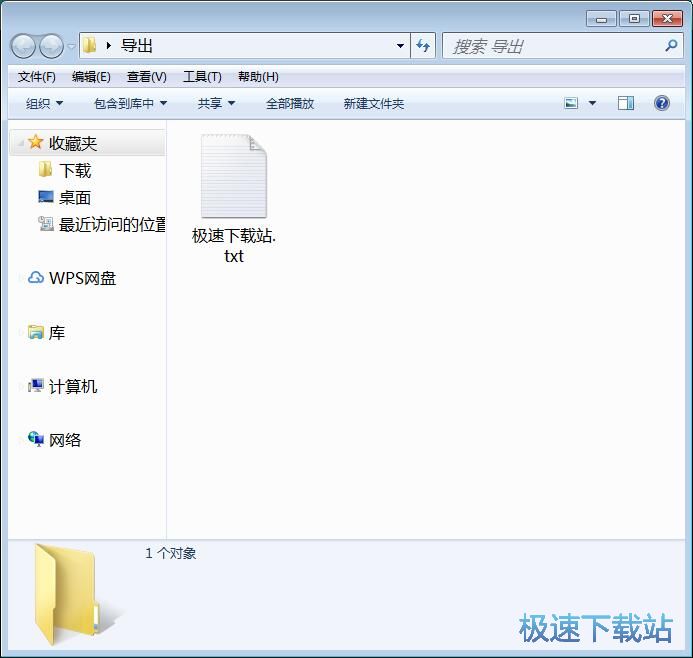Open the address bar history dropdown
693x658 pixels.
(x=400, y=46)
